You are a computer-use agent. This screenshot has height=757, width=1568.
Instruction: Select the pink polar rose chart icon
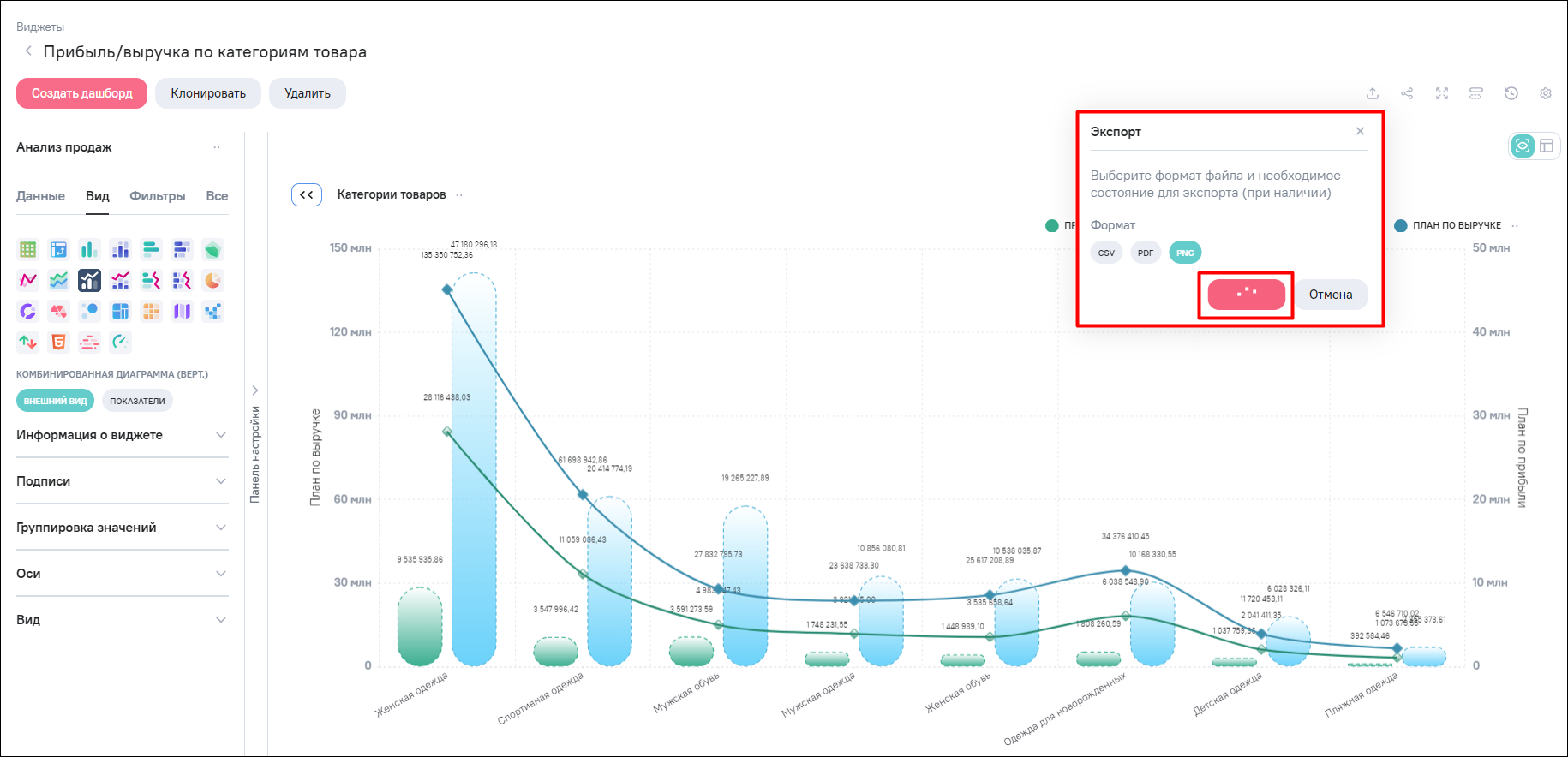[x=58, y=311]
